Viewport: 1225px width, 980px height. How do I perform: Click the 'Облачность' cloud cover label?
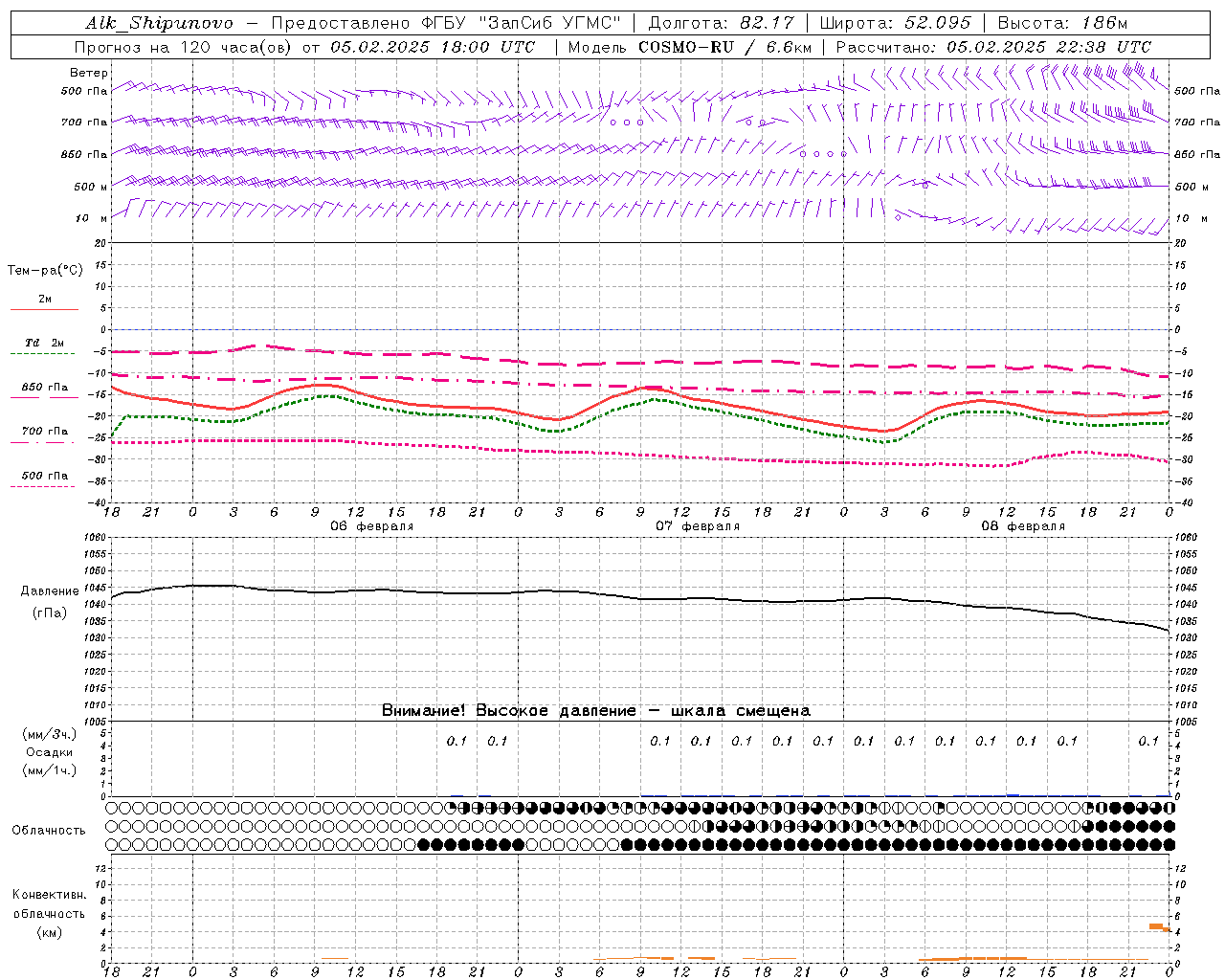click(x=49, y=831)
